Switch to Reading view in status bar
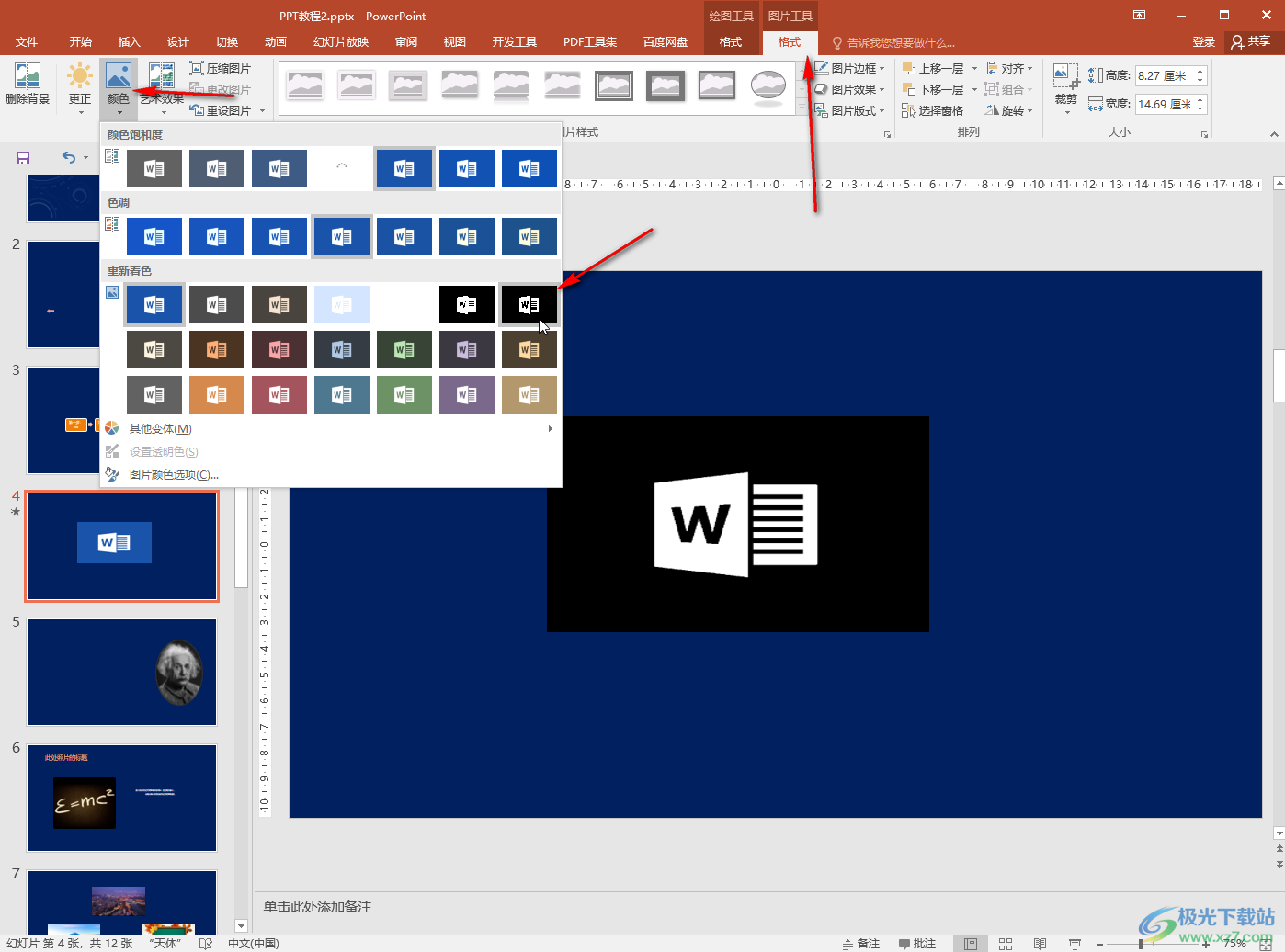 pyautogui.click(x=1040, y=944)
